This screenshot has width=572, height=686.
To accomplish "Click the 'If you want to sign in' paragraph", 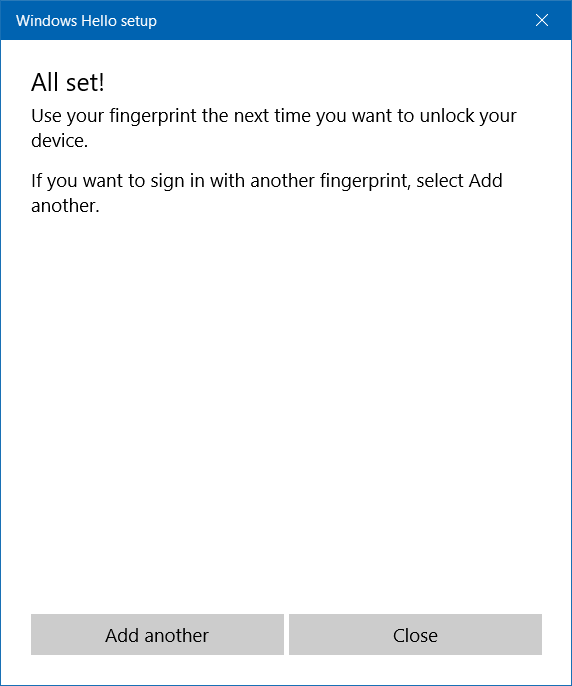I will click(x=267, y=192).
